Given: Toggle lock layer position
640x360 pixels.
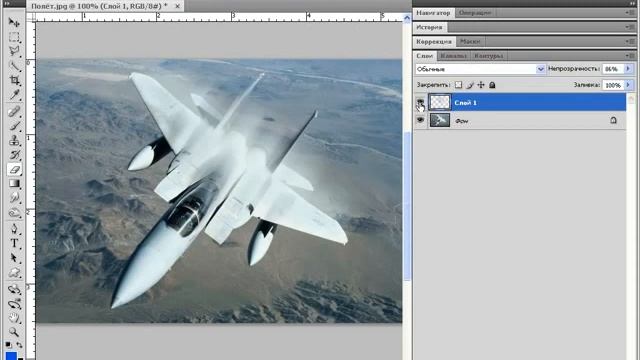Looking at the screenshot, I should (481, 85).
